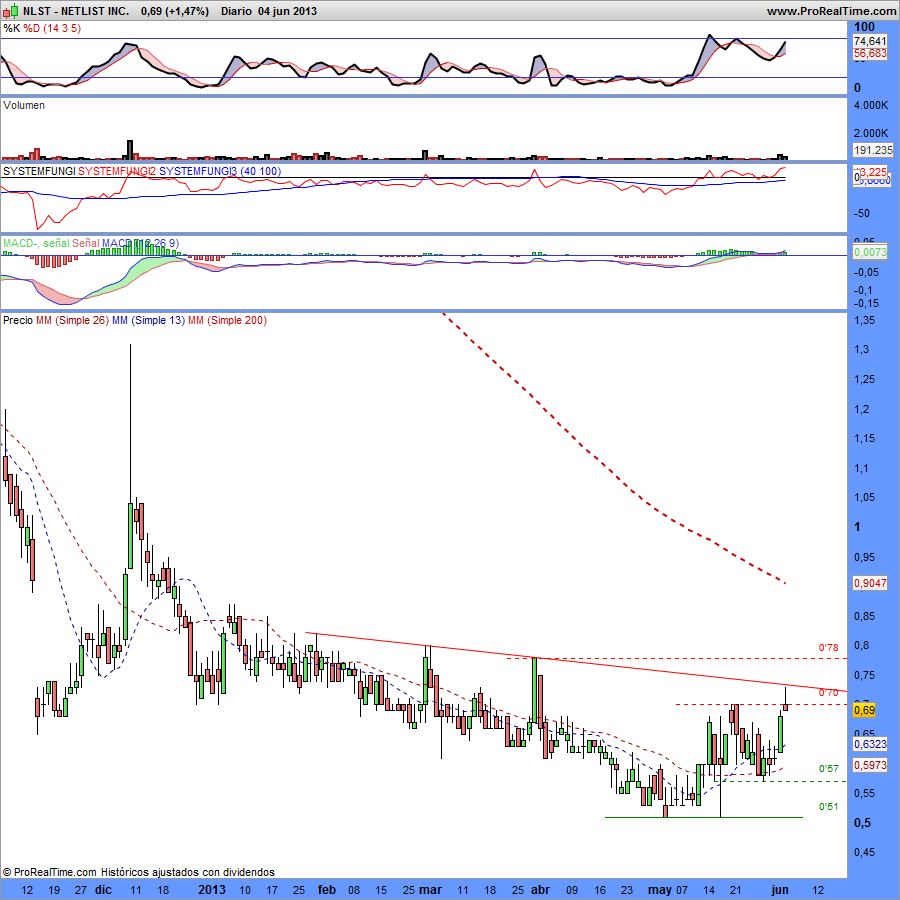Open the www.ProRealTime.com link
This screenshot has width=900, height=900.
point(832,11)
